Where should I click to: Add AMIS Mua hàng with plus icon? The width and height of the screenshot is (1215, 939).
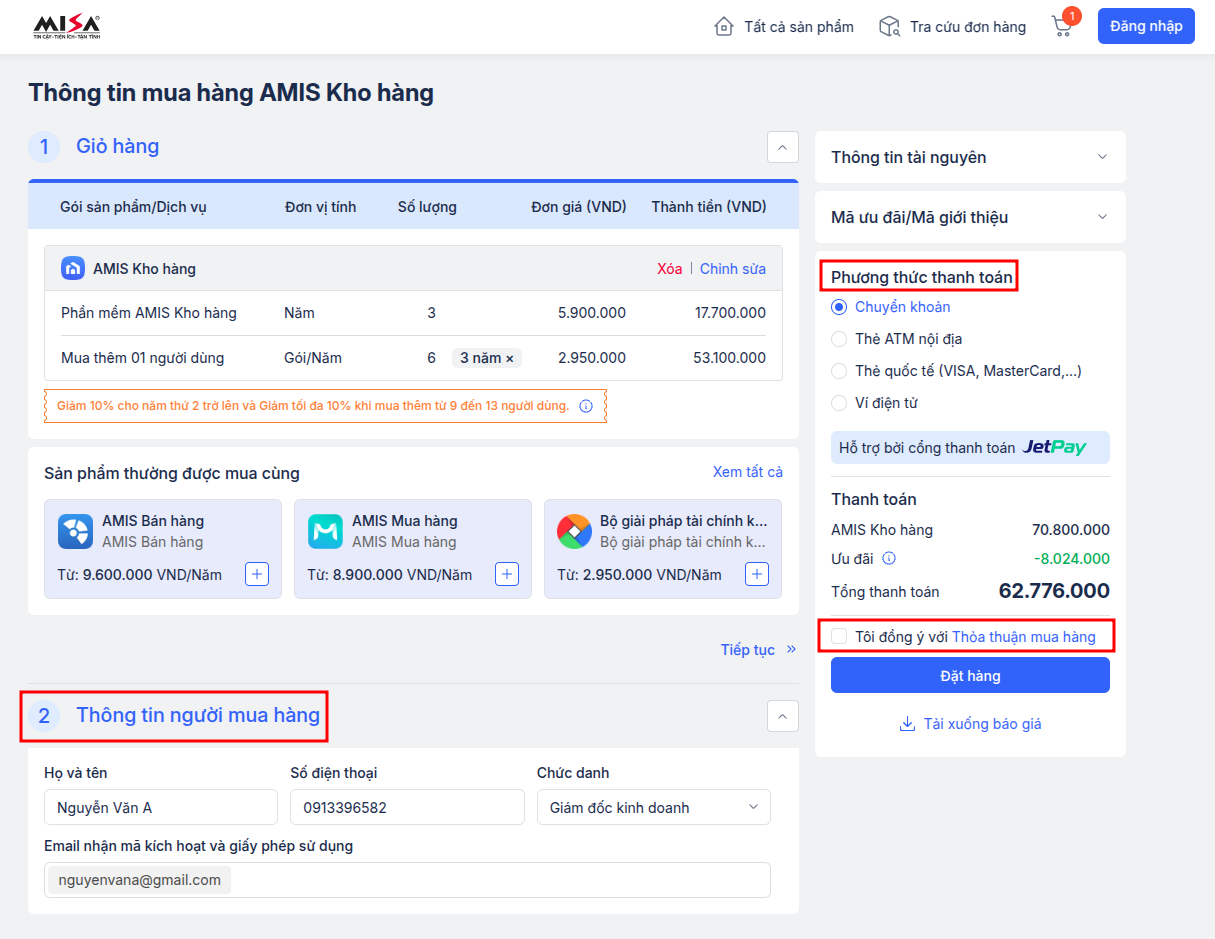pos(508,574)
